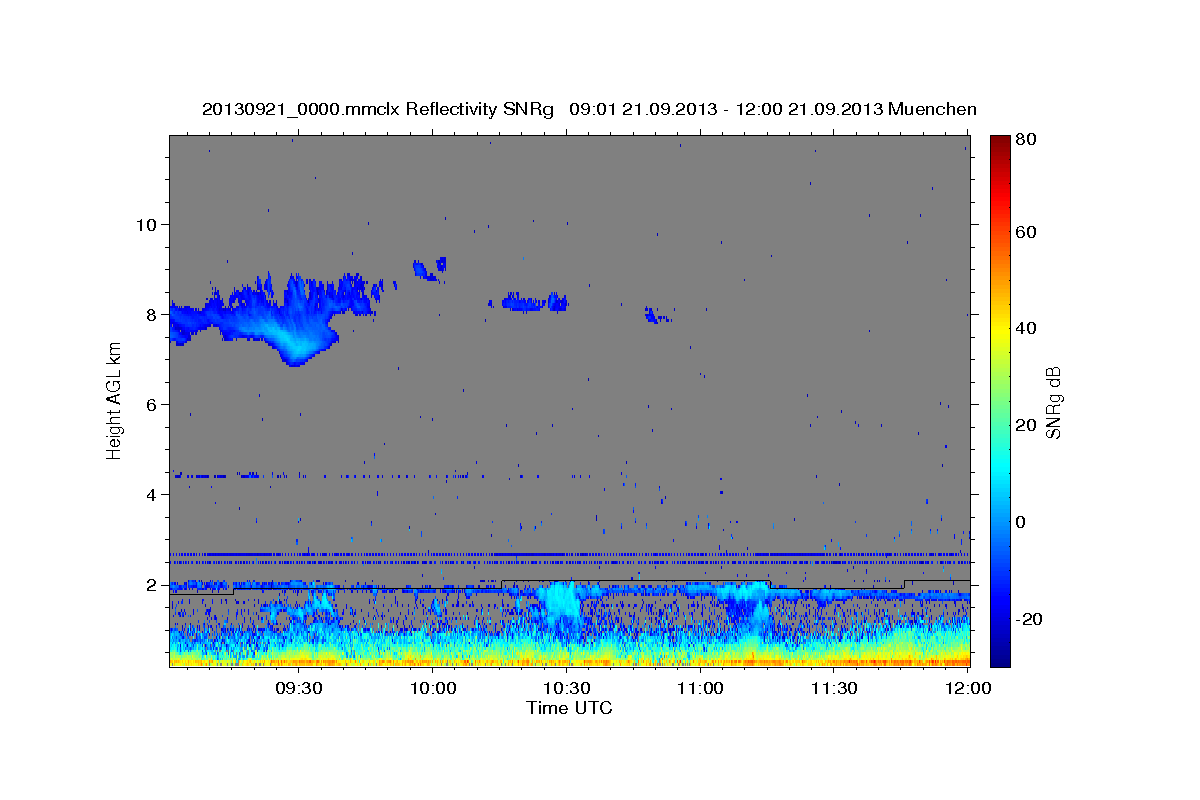Click the 11:00 time tick label
Image resolution: width=1200 pixels, height=800 pixels.
click(x=701, y=688)
